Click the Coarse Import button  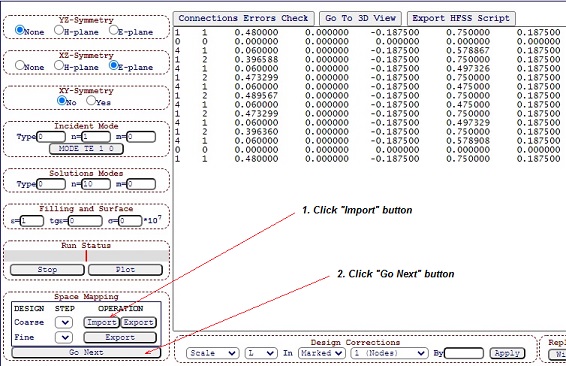(x=101, y=322)
